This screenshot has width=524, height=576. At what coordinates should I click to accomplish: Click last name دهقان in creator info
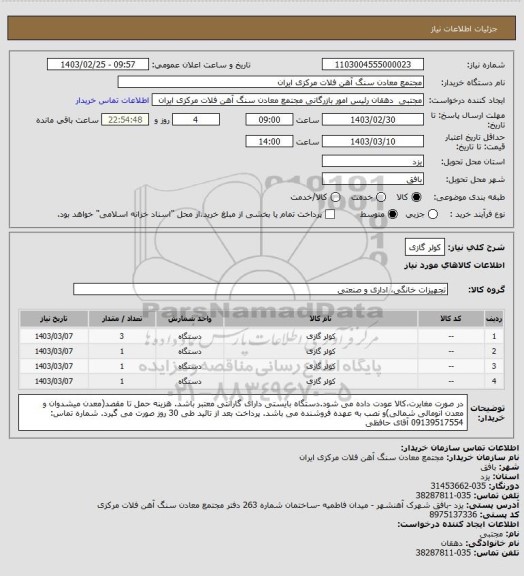pos(453,543)
